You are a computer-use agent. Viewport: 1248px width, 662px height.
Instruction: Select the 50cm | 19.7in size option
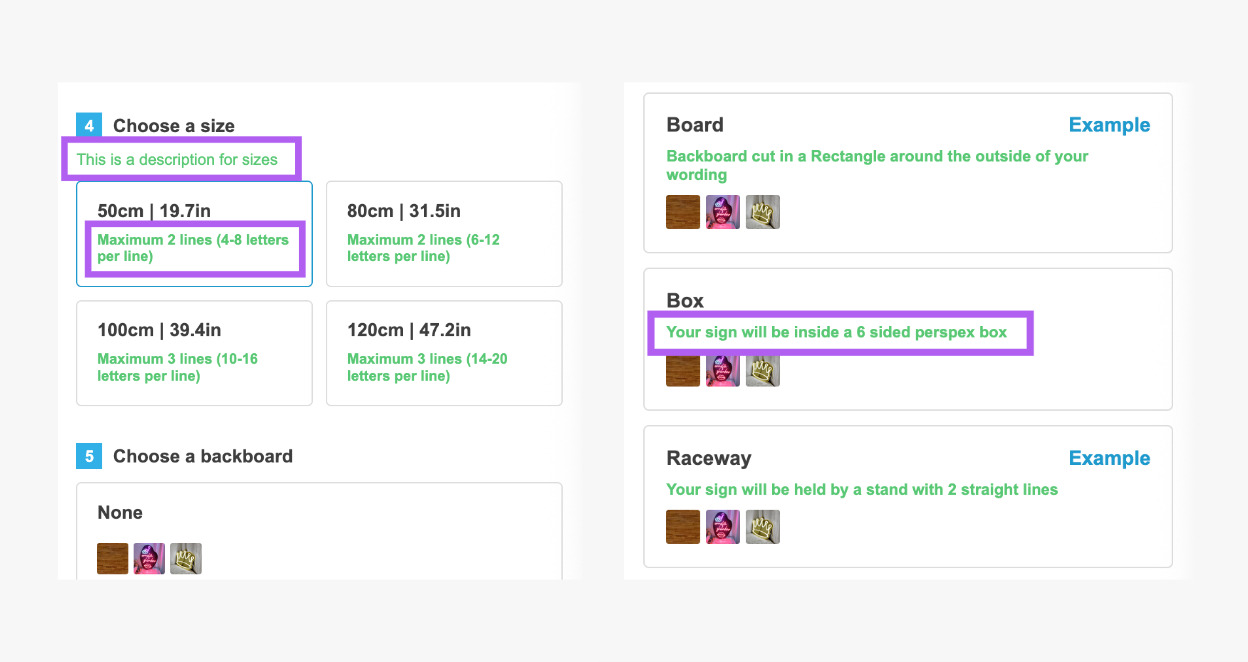[x=195, y=211]
